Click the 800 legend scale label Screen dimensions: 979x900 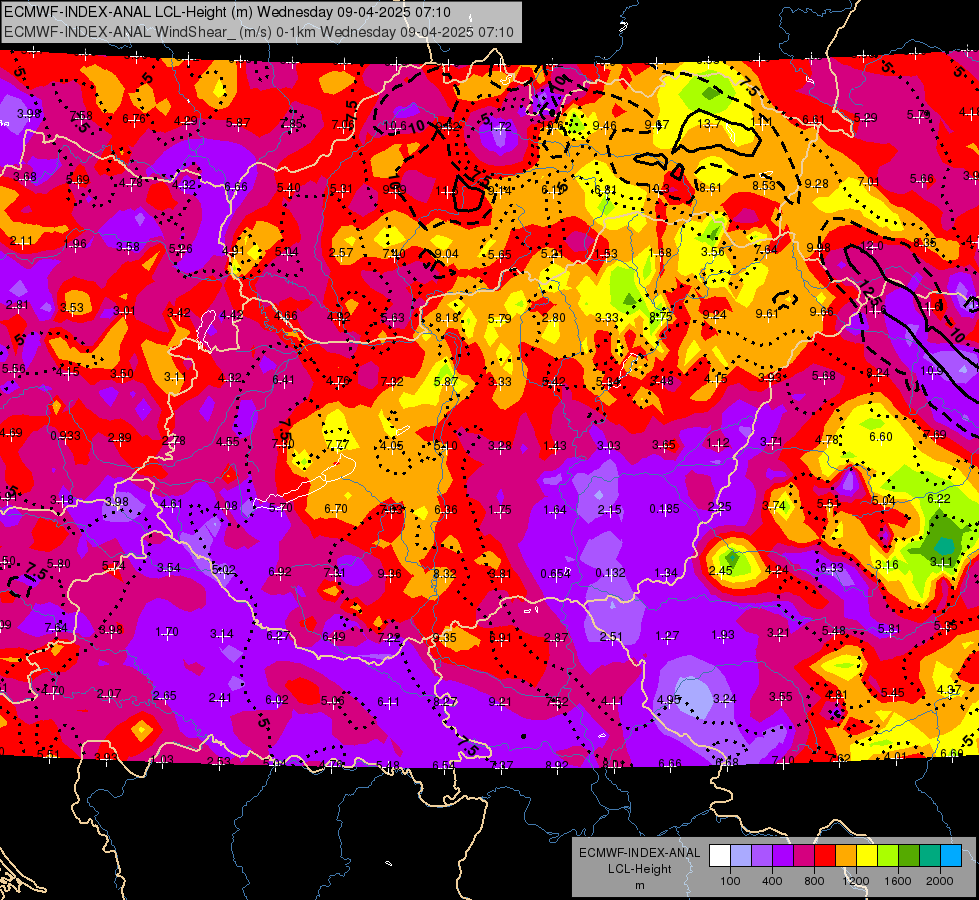pyautogui.click(x=814, y=881)
